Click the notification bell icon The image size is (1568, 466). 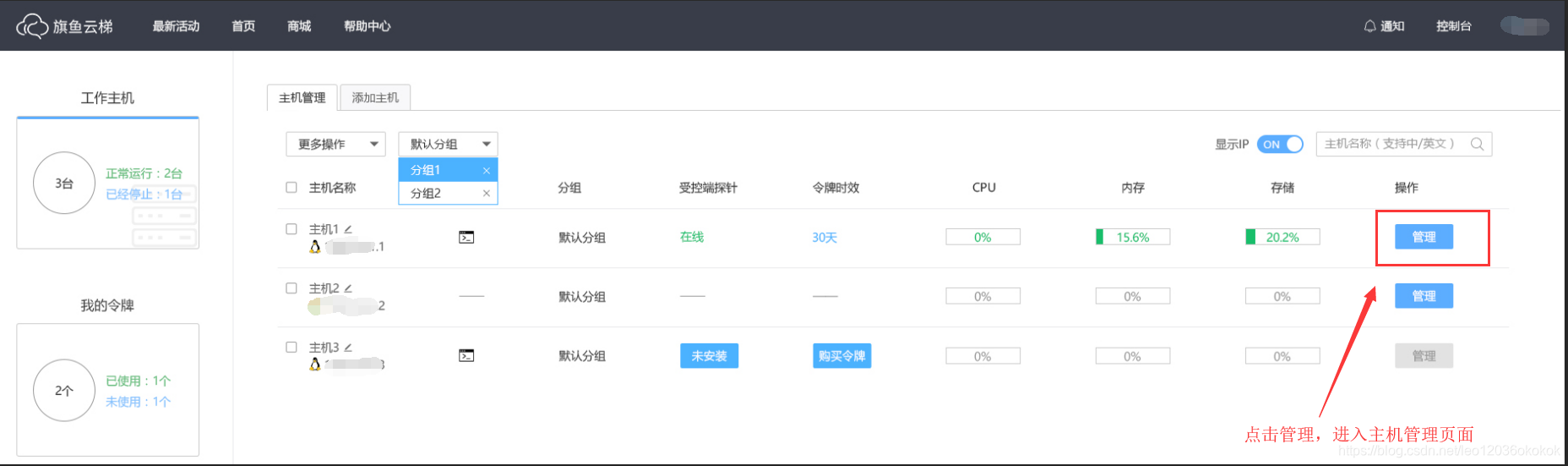pyautogui.click(x=1369, y=26)
